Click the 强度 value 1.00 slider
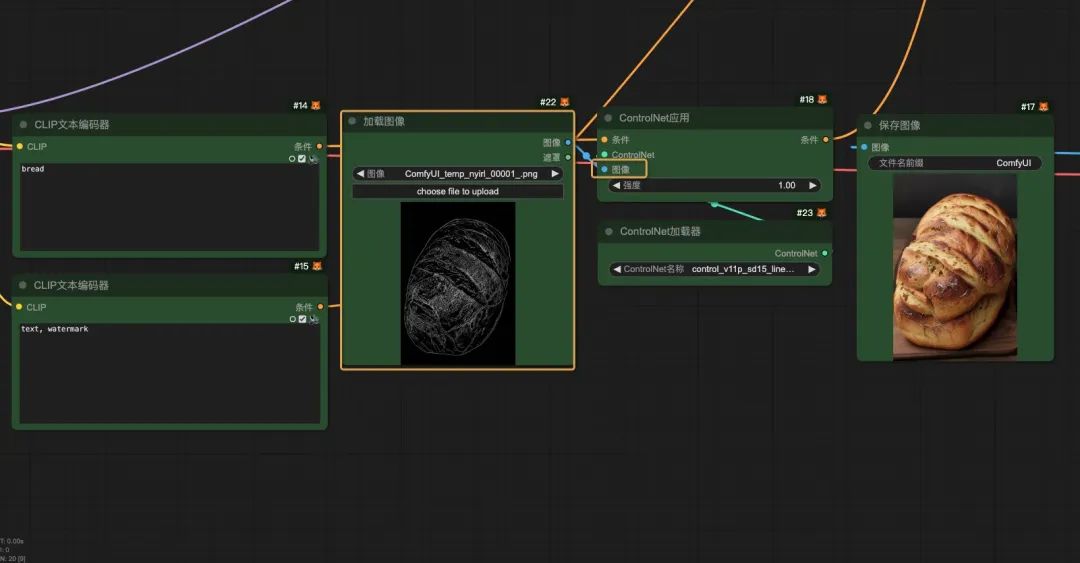 pyautogui.click(x=715, y=185)
